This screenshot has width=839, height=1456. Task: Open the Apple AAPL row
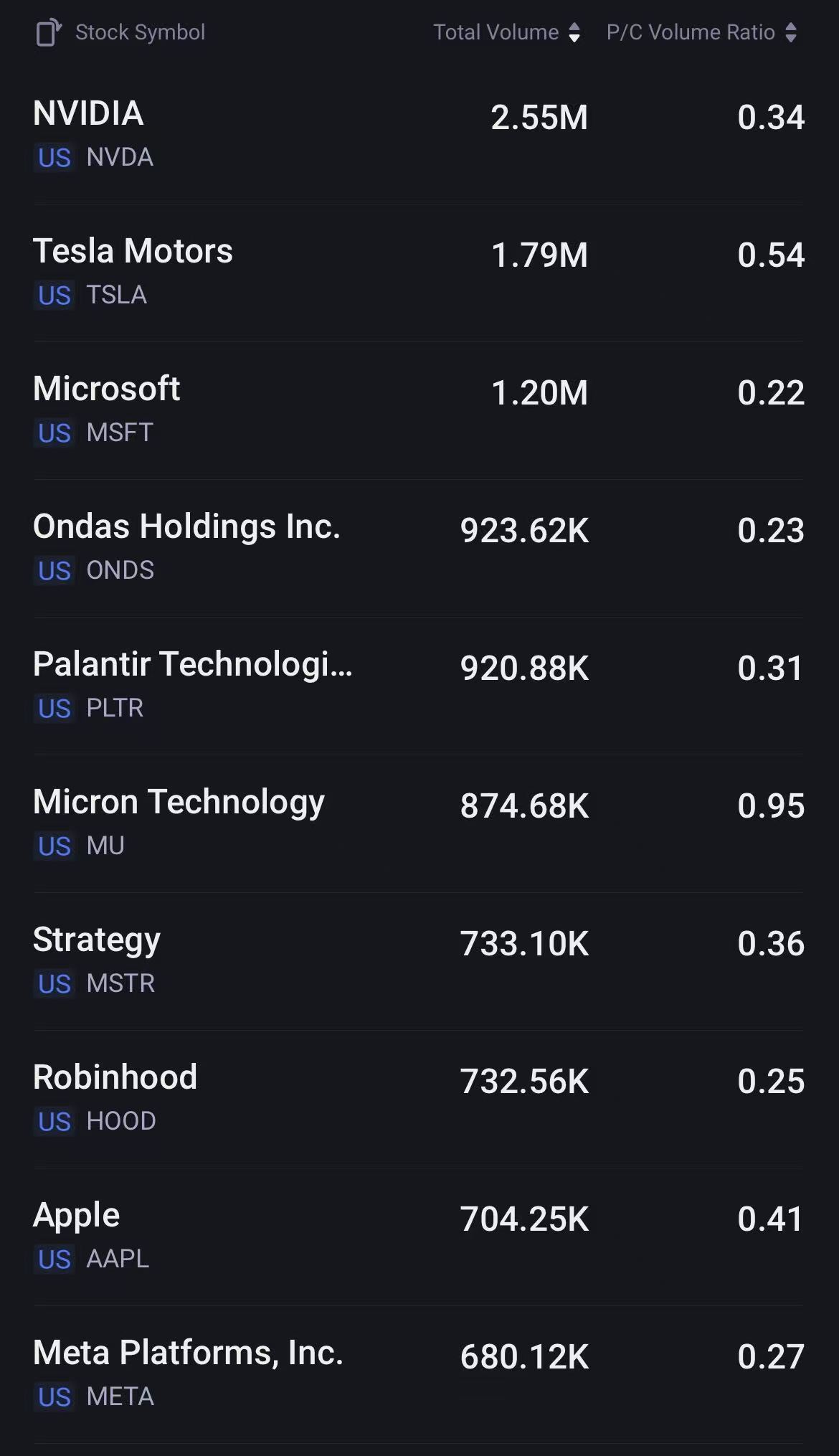(419, 1237)
